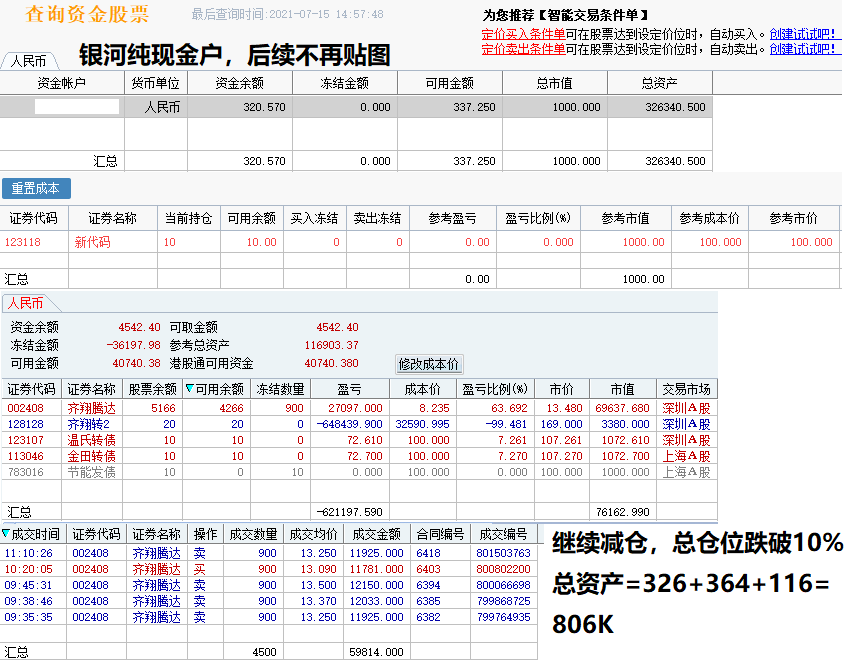Click the 参考盈亏 column header

click(453, 218)
